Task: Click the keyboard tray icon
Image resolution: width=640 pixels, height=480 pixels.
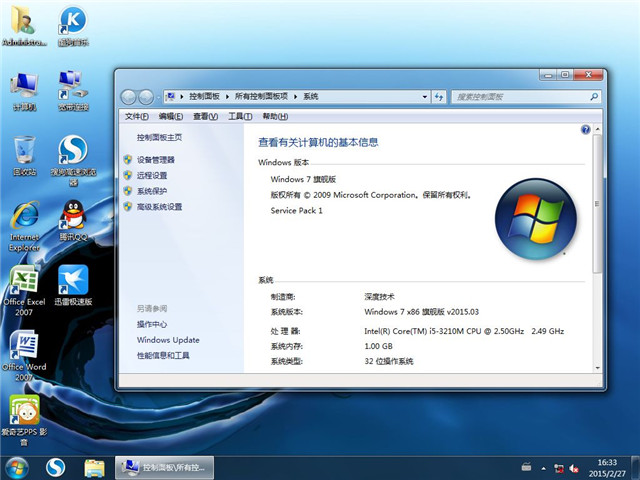Action: (x=526, y=467)
